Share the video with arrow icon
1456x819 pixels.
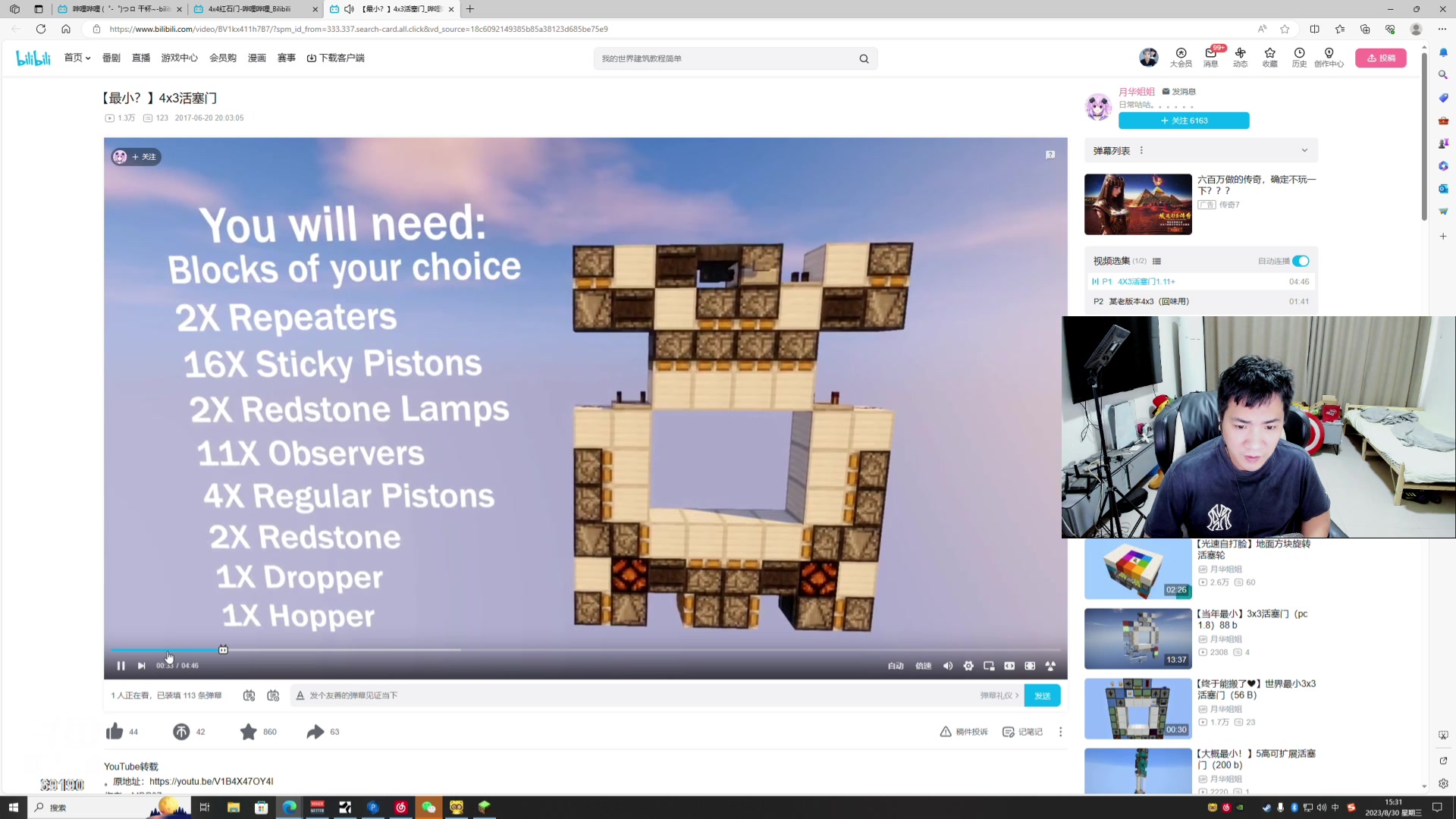315,732
